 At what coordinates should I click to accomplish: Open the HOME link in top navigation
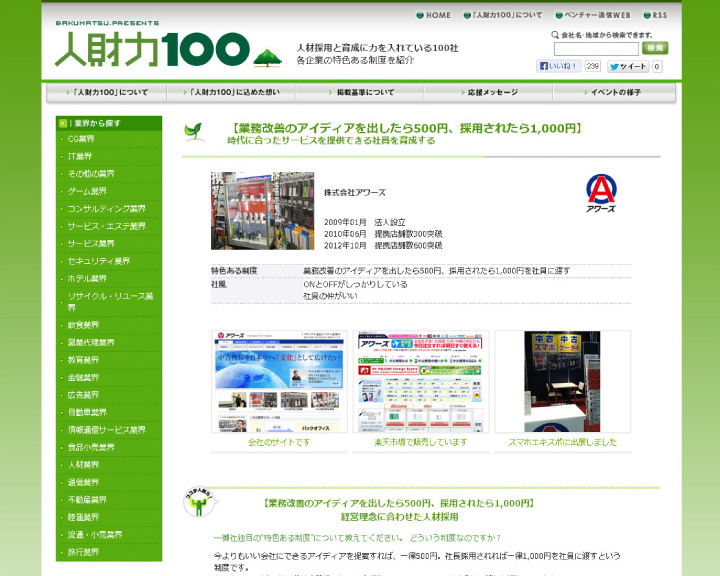(x=433, y=15)
